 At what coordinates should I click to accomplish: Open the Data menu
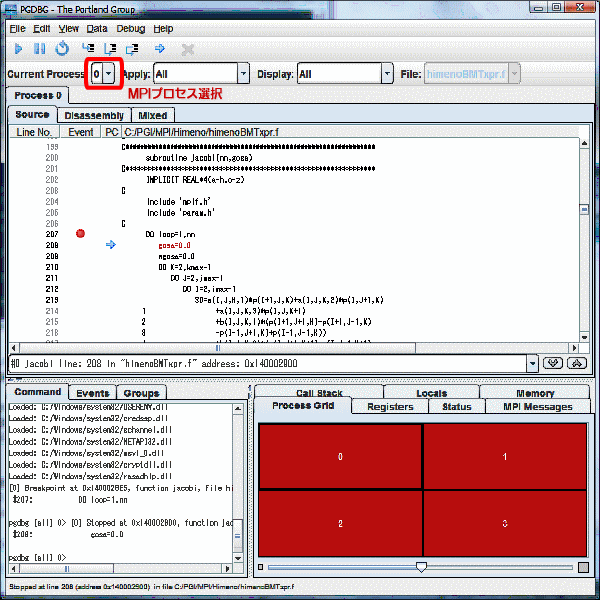point(97,29)
